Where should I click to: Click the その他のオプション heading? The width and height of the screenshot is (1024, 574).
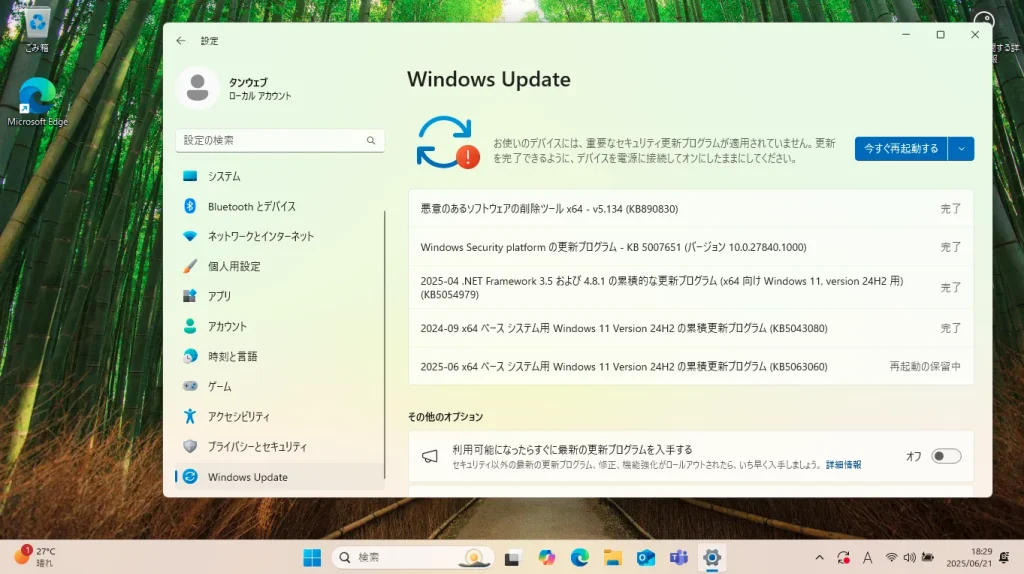[x=445, y=417]
